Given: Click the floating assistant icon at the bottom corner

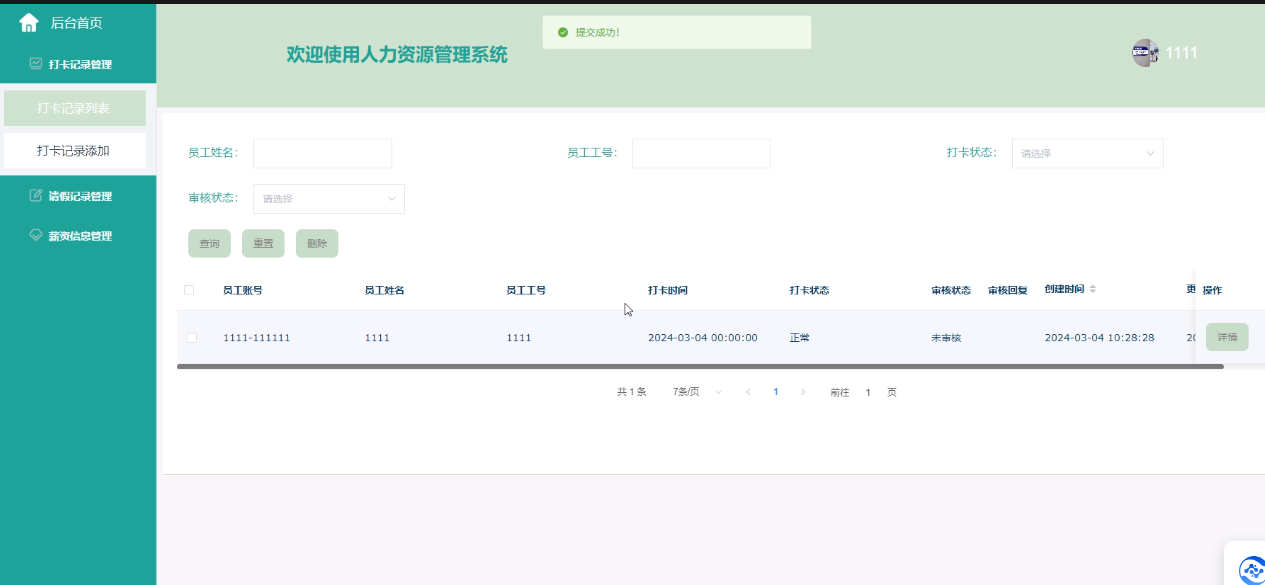Looking at the screenshot, I should click(x=1252, y=570).
